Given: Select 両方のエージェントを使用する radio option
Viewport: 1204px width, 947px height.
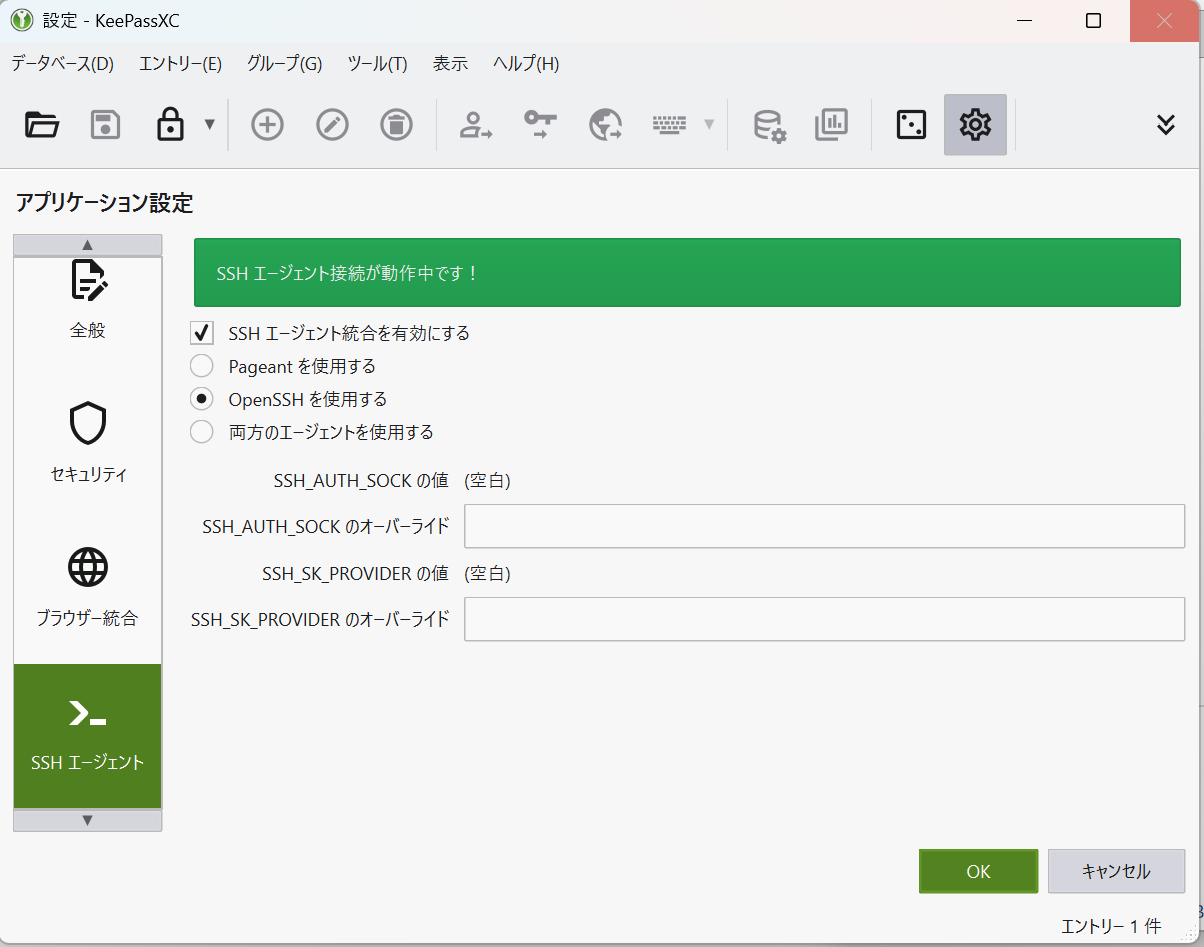Looking at the screenshot, I should tap(202, 432).
